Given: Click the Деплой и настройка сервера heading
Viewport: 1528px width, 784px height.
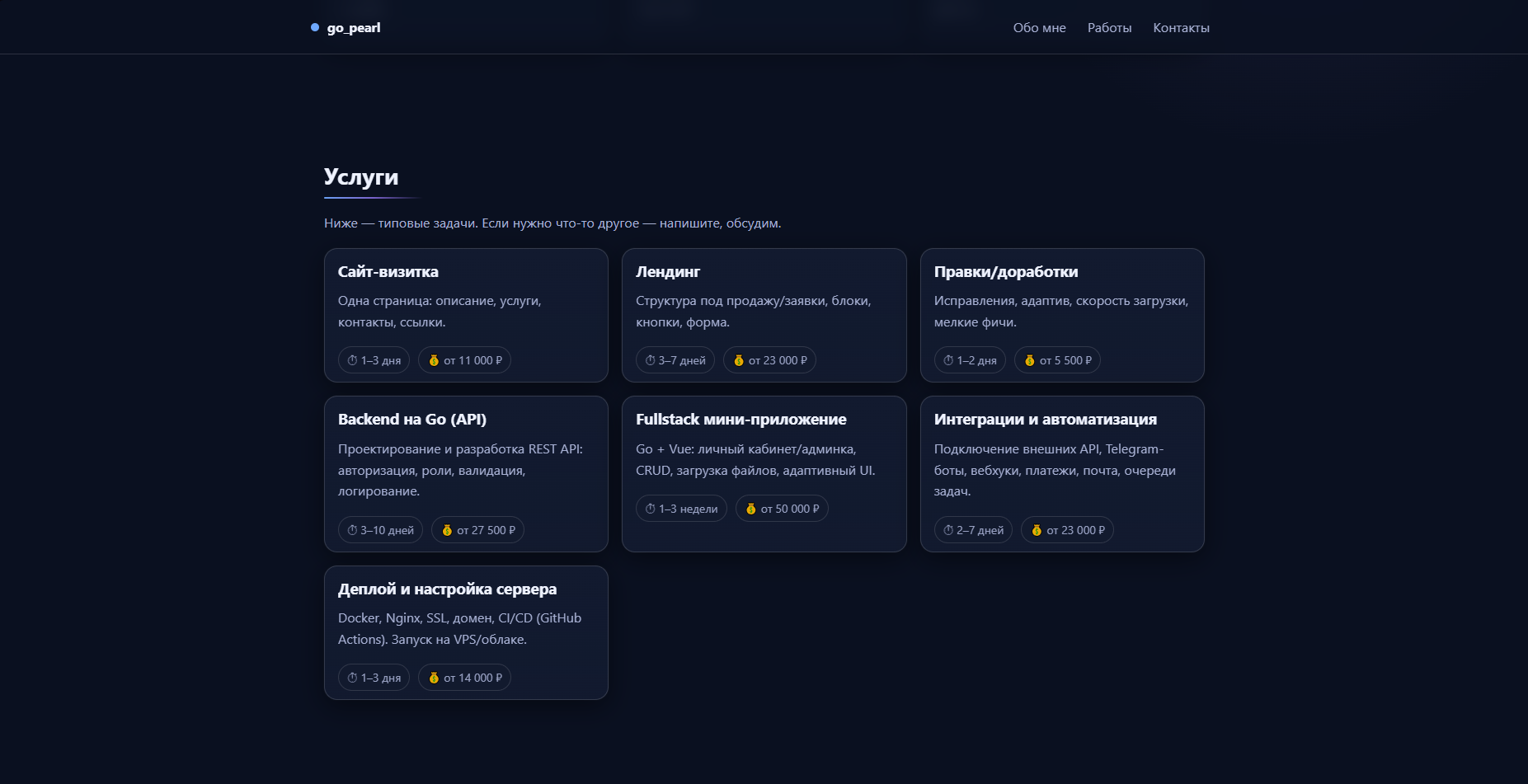Looking at the screenshot, I should 447,589.
